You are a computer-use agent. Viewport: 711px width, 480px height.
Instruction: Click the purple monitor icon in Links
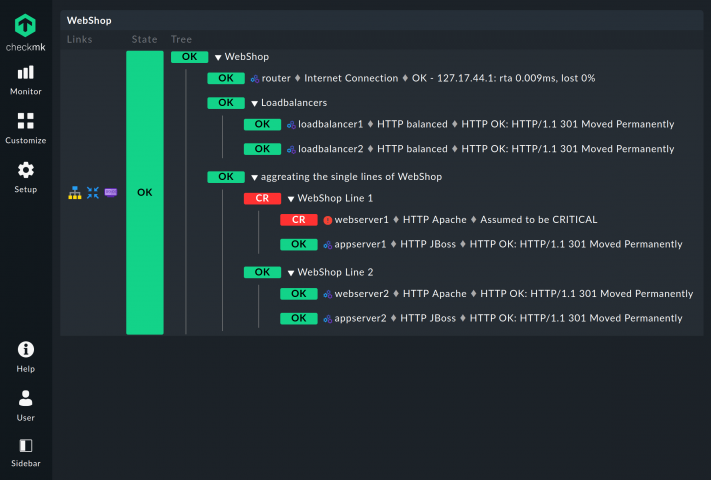[110, 192]
